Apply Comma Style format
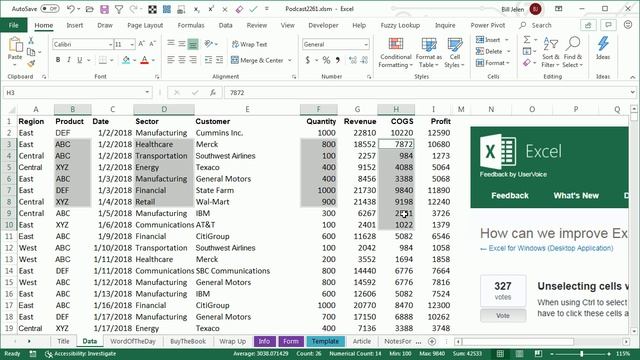This screenshot has height=360, width=640. click(338, 60)
